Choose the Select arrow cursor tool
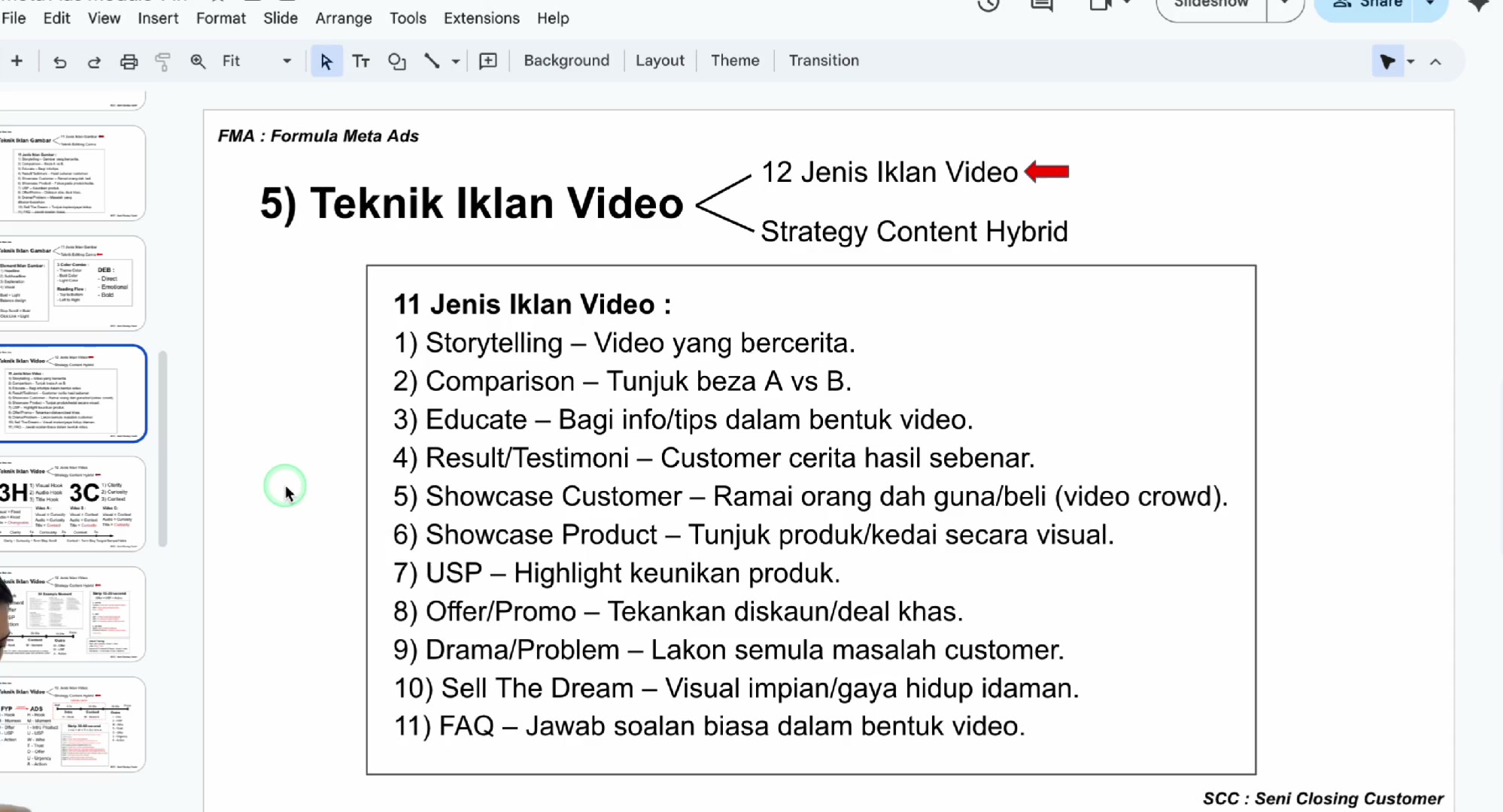The height and width of the screenshot is (812, 1503). [326, 62]
